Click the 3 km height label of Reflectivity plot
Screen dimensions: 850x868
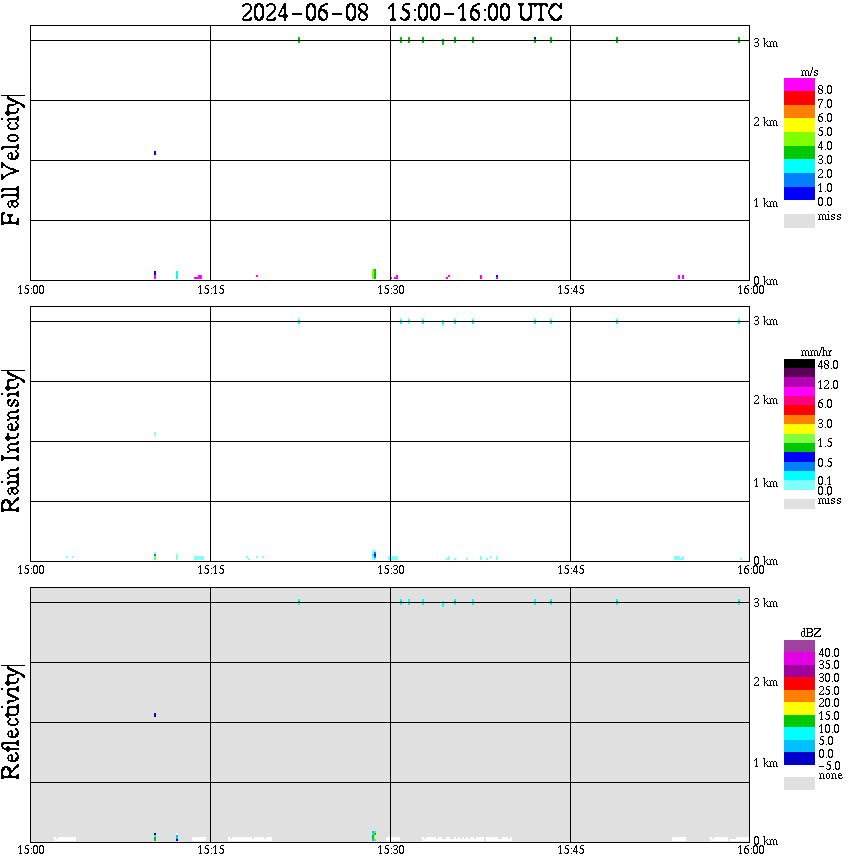coord(765,602)
